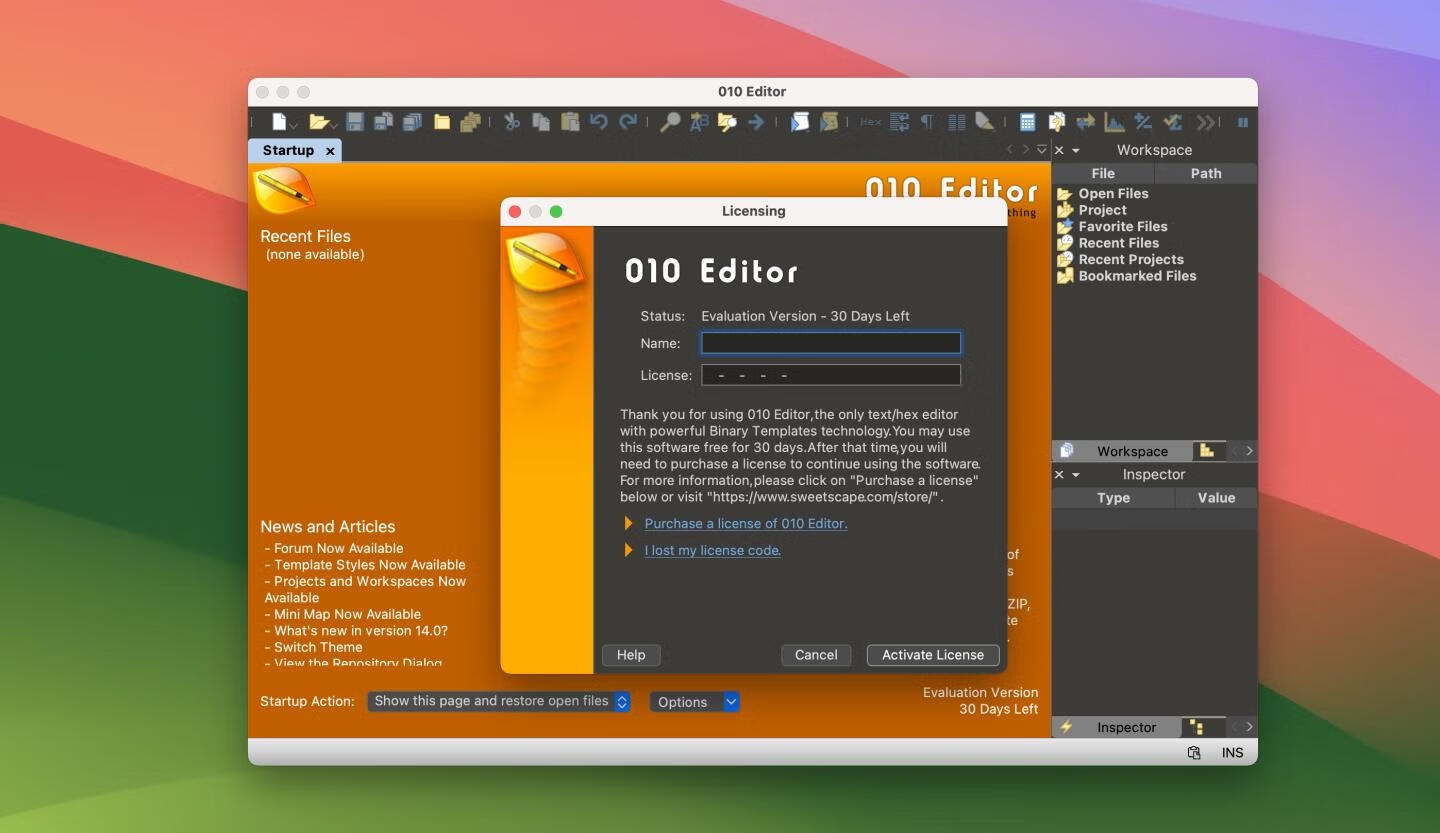The image size is (1440, 833).
Task: Open the Replace toolbar icon
Action: click(699, 122)
